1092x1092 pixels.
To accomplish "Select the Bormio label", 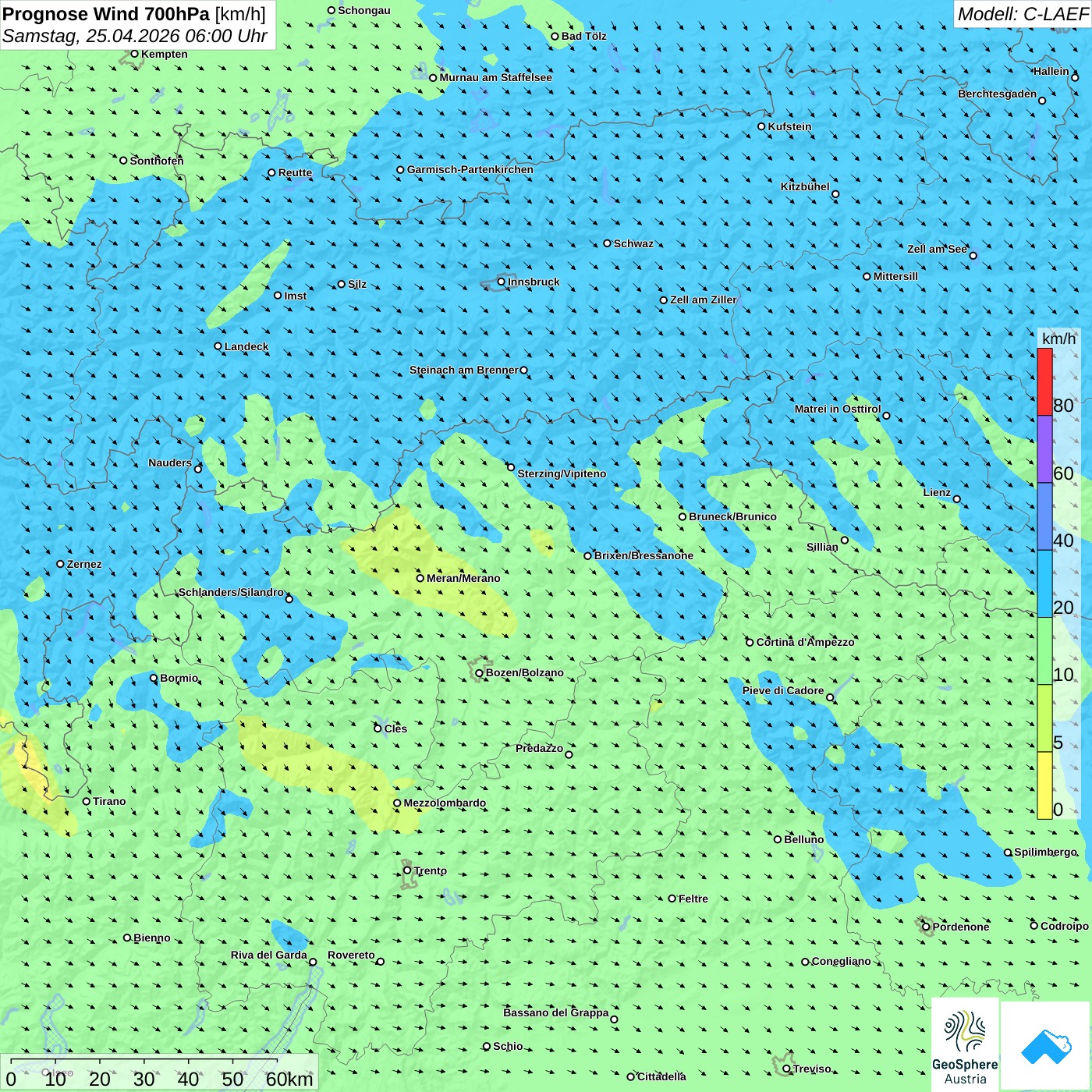I will 179,678.
